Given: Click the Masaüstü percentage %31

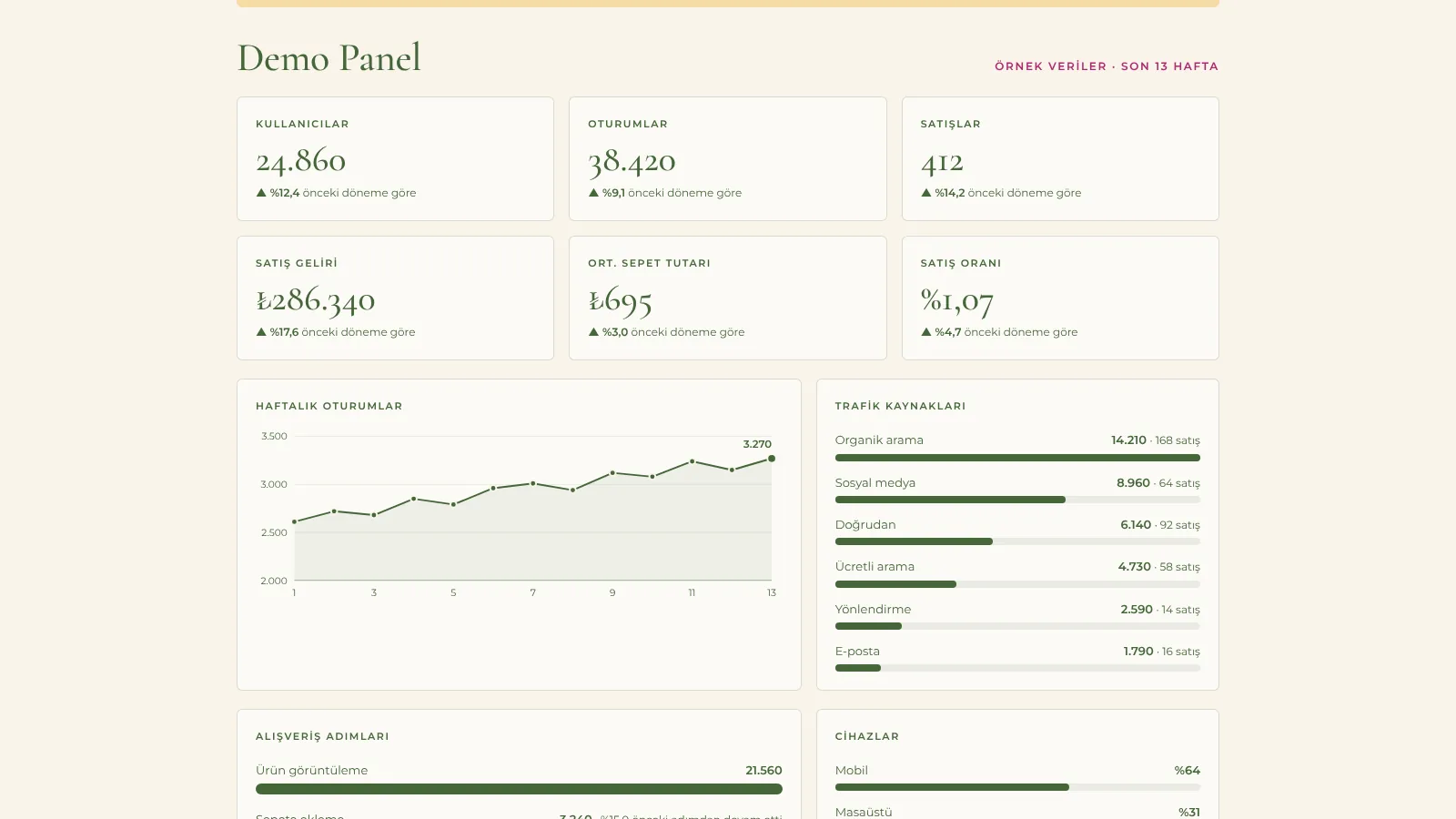Looking at the screenshot, I should point(1189,813).
